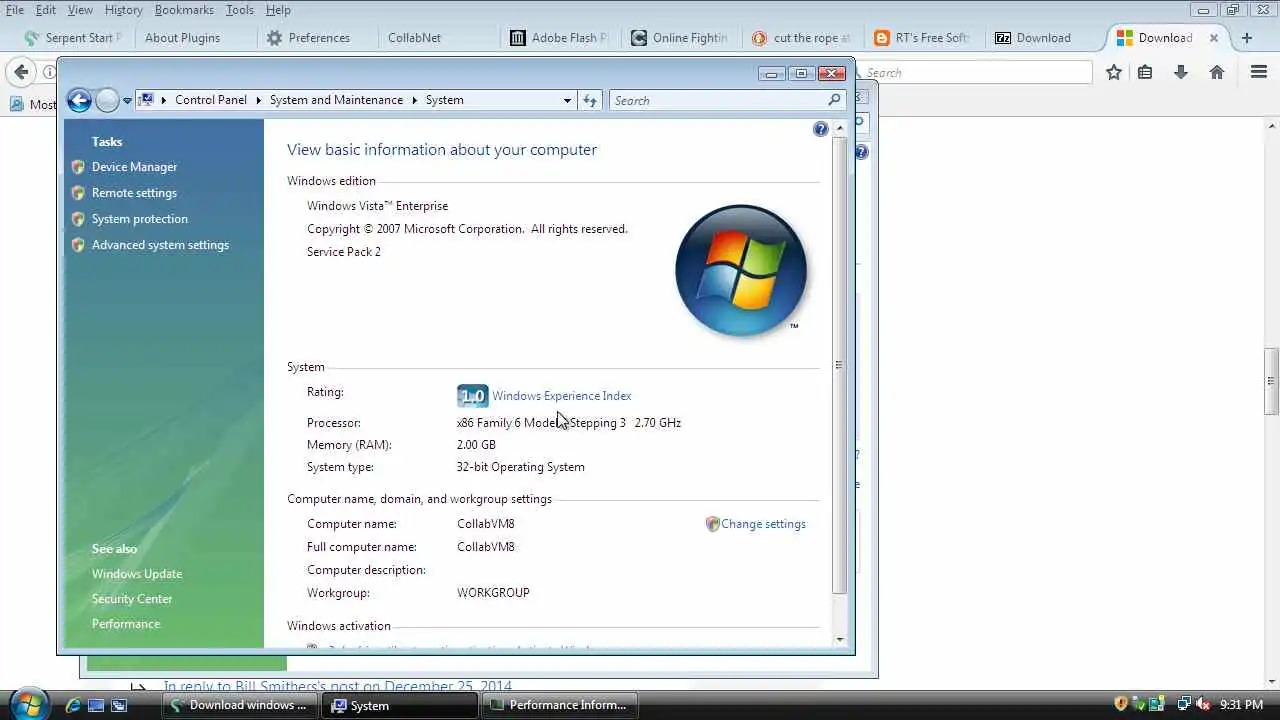Viewport: 1280px width, 720px height.
Task: Open the blue help question-mark icon
Action: click(821, 129)
